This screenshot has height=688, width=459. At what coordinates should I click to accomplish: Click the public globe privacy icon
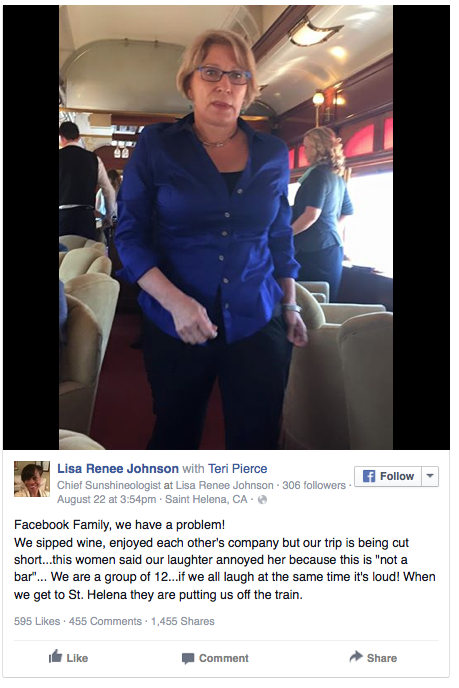pyautogui.click(x=262, y=500)
